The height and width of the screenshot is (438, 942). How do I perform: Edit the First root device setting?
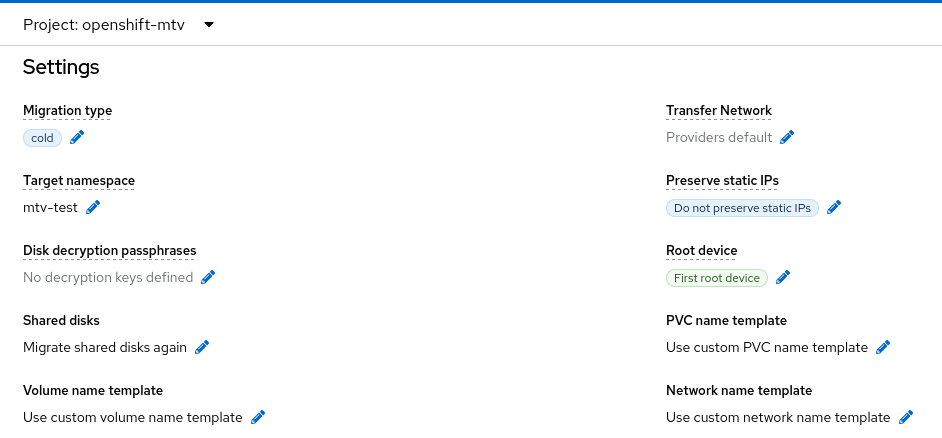click(x=783, y=277)
